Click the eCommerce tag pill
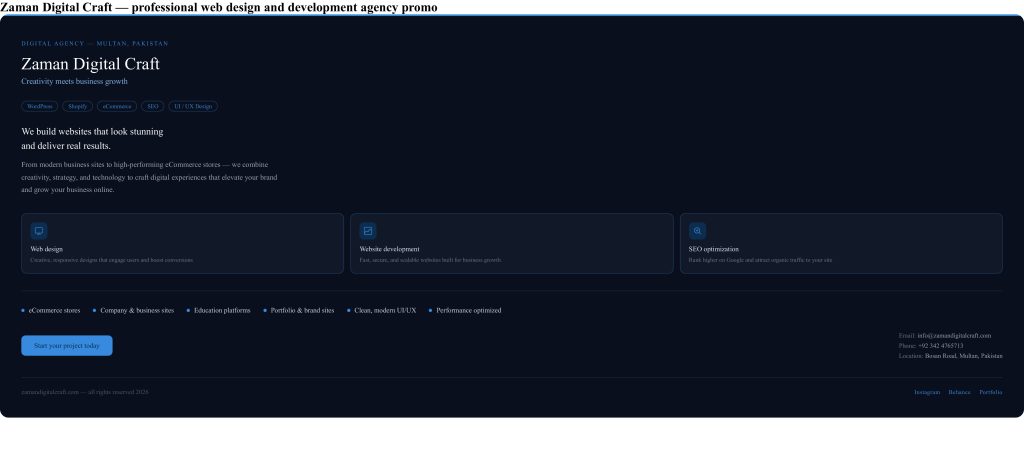This screenshot has width=1024, height=463. coord(117,106)
